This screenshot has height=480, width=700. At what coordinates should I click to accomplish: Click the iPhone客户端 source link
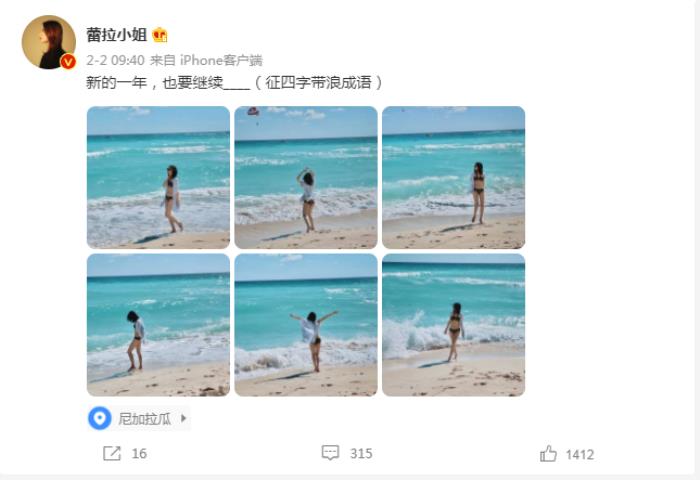point(221,60)
